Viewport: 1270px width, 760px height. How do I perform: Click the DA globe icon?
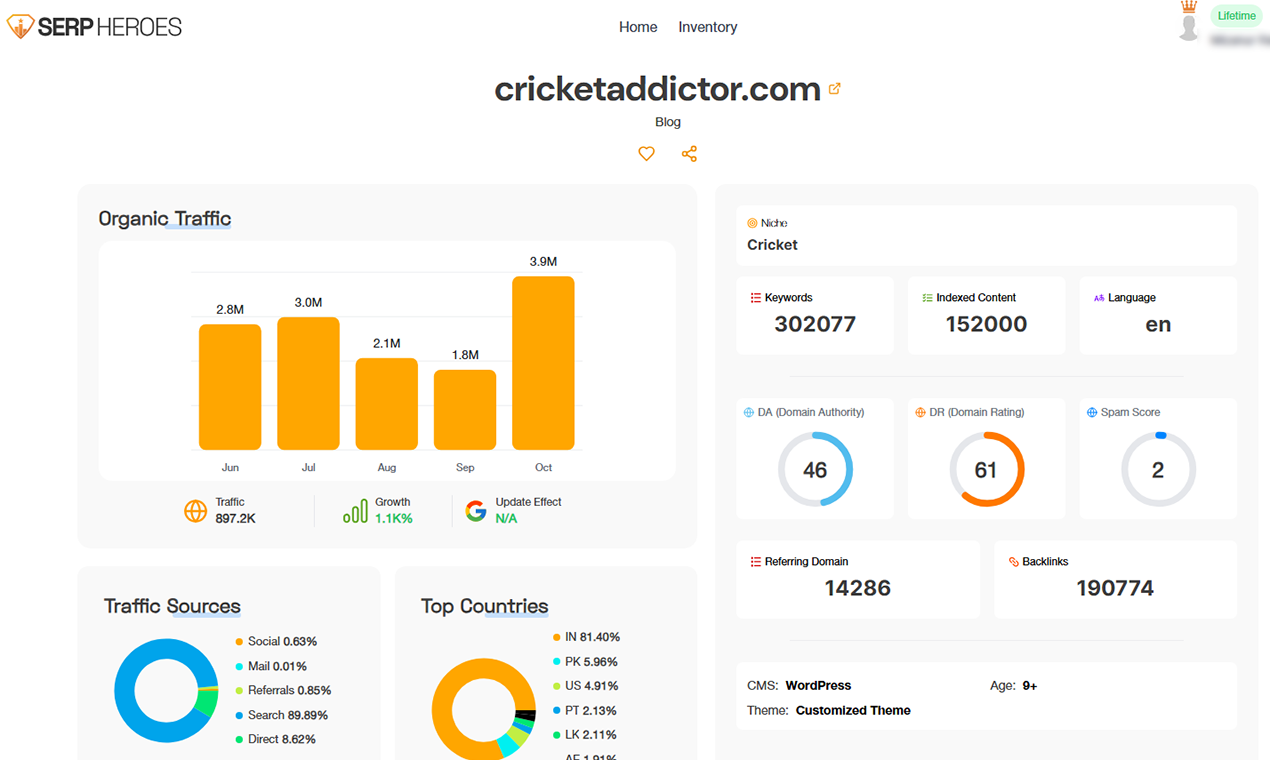[x=749, y=412]
